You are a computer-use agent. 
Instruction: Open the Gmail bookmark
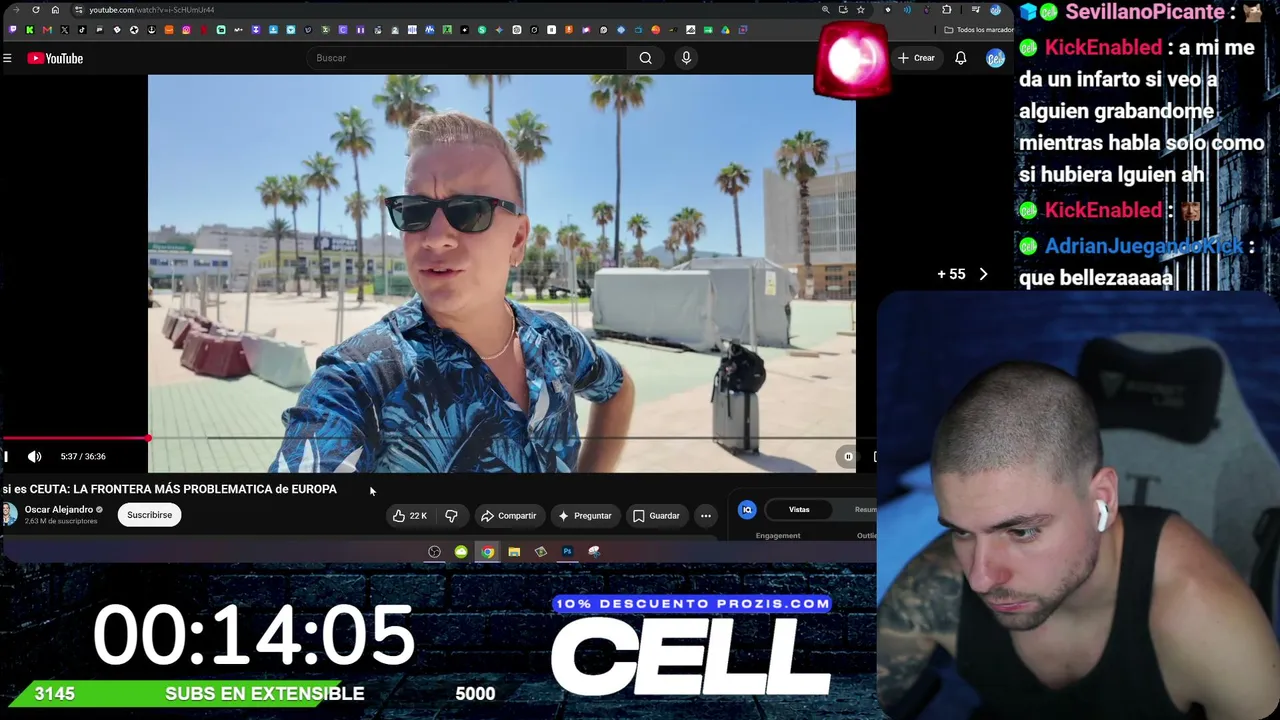click(47, 30)
